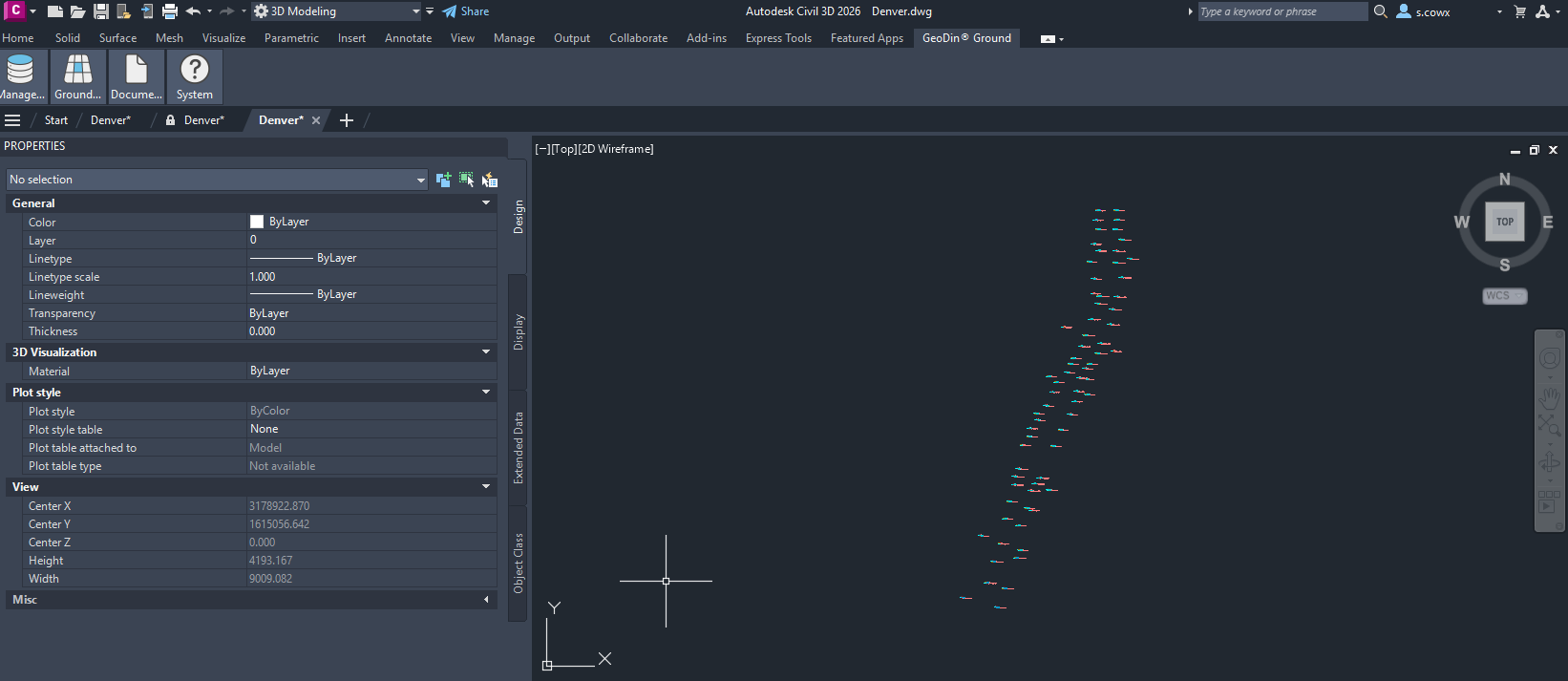
Task: Open the Annotate ribbon tab
Action: pos(408,38)
